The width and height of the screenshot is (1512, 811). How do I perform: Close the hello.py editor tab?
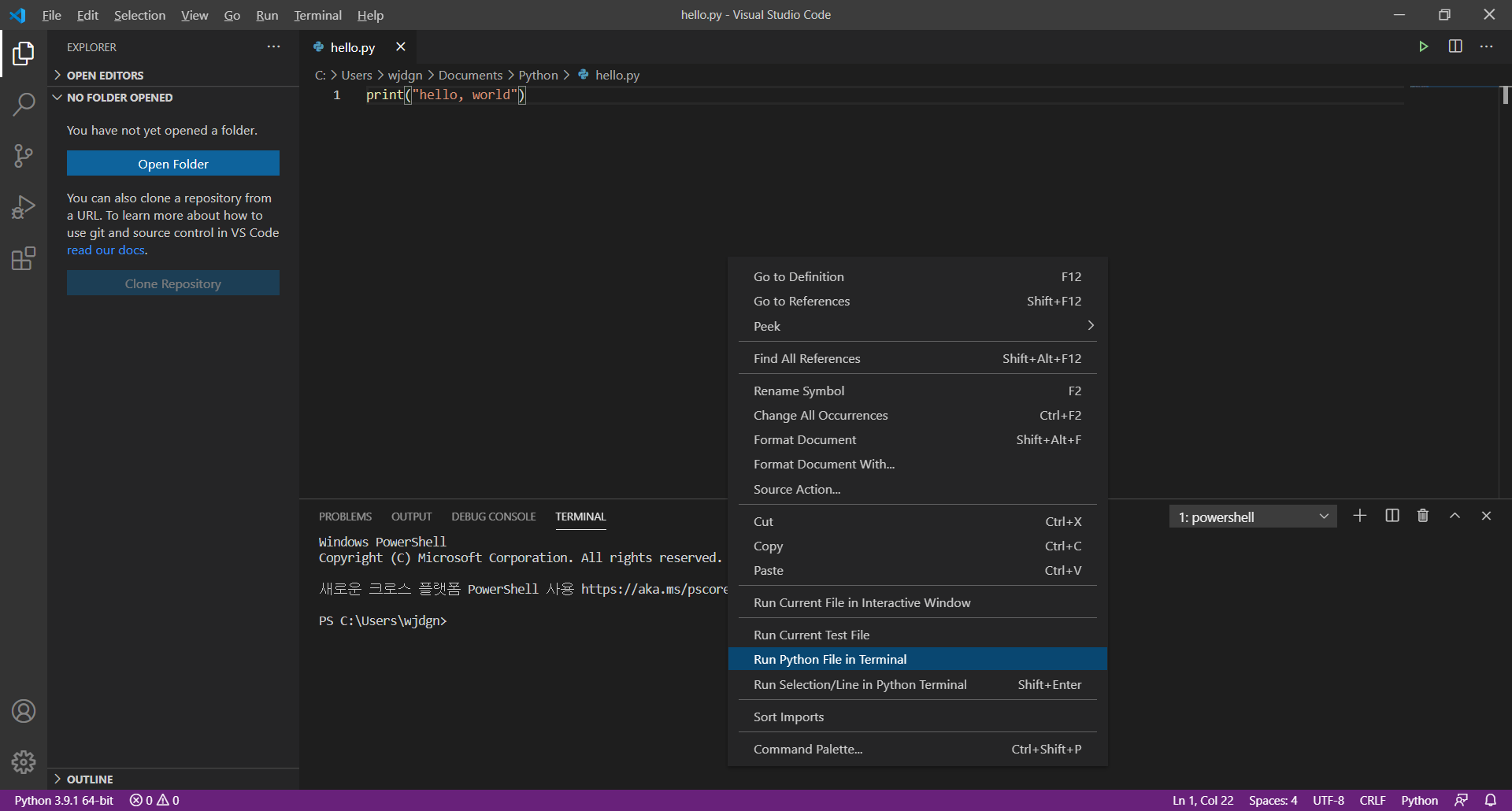point(401,46)
